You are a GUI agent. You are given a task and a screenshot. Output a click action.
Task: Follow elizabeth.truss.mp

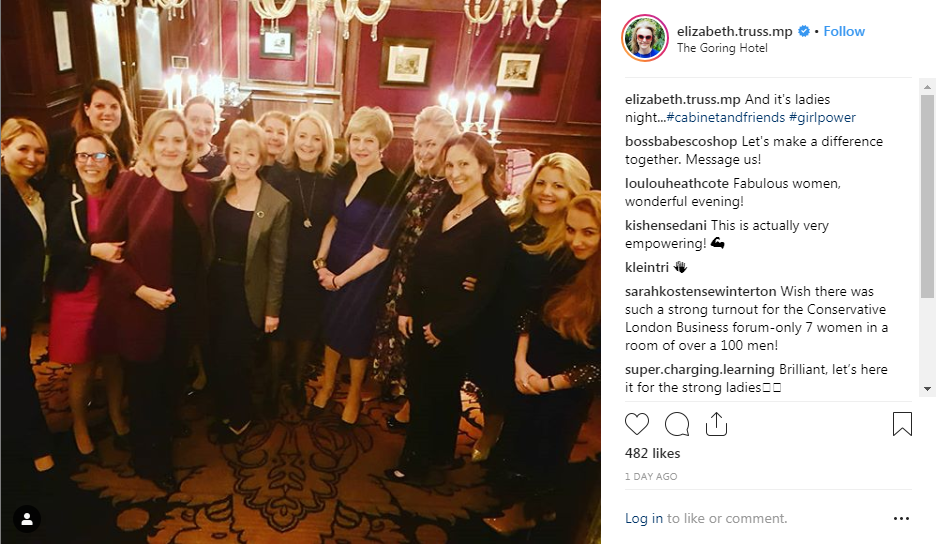(844, 31)
